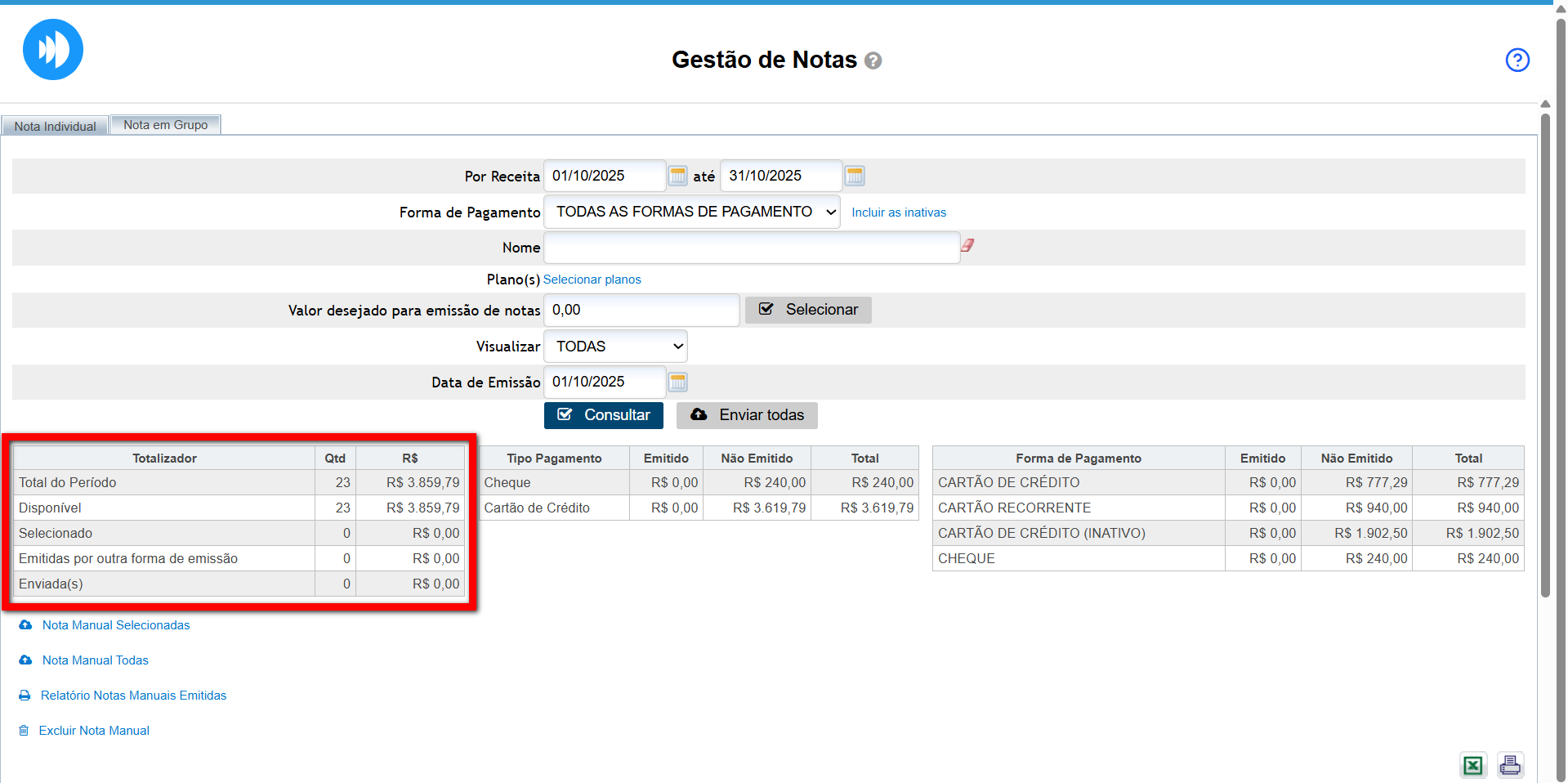This screenshot has height=783, width=1568.
Task: Switch to the Nota Individual tab
Action: coord(55,126)
